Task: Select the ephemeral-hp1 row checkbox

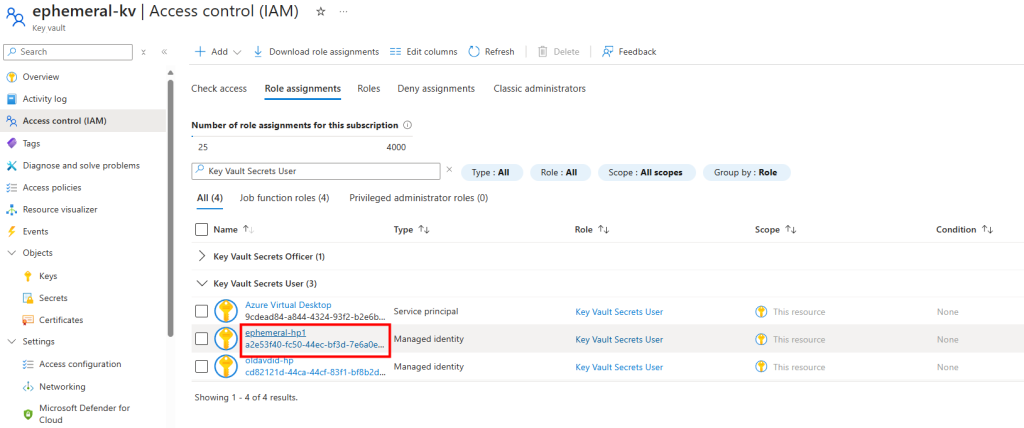Action: click(202, 339)
